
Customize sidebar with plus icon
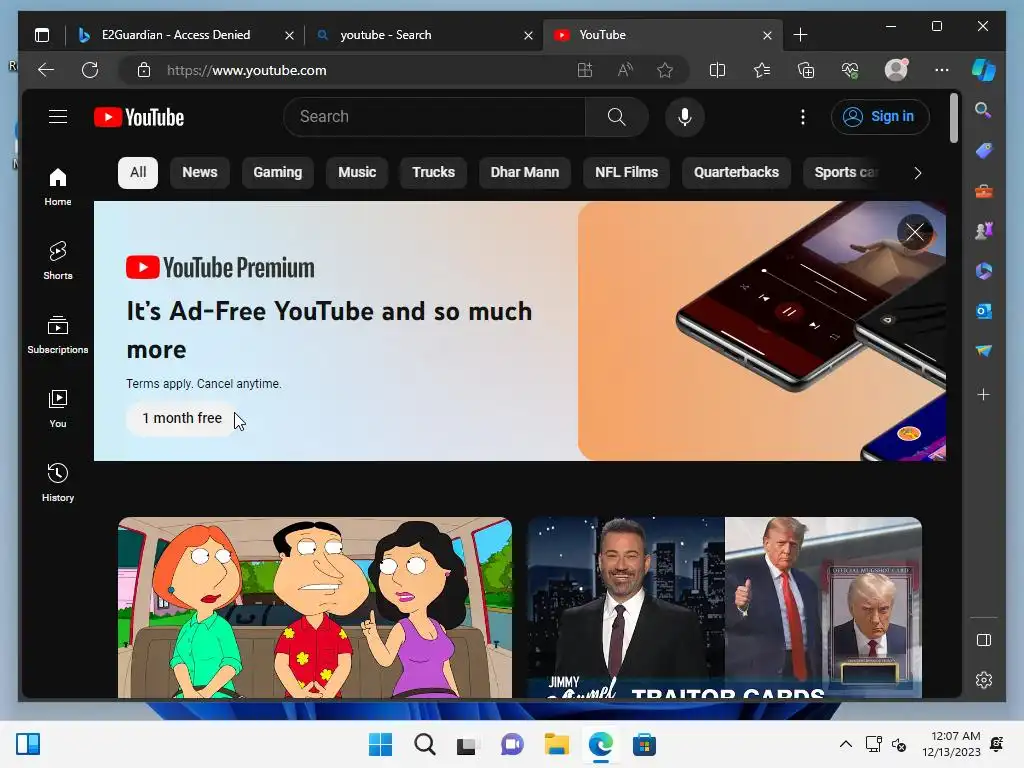(984, 394)
